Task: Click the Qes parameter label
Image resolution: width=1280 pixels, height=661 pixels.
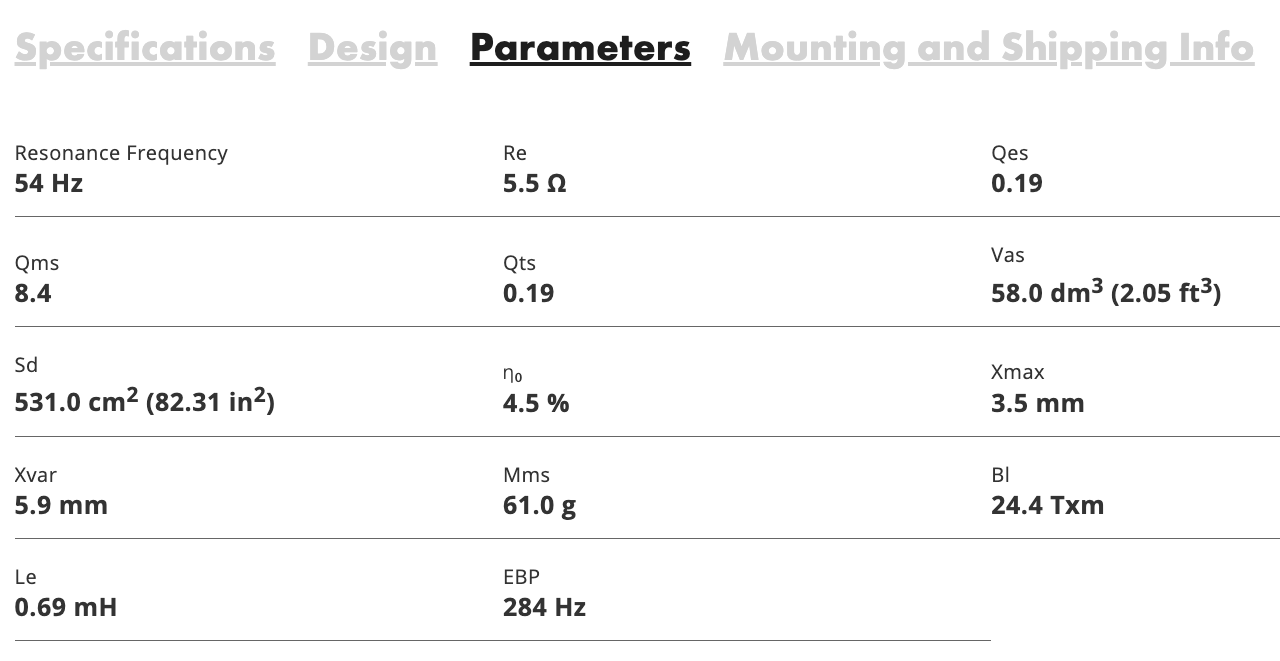Action: (1010, 153)
